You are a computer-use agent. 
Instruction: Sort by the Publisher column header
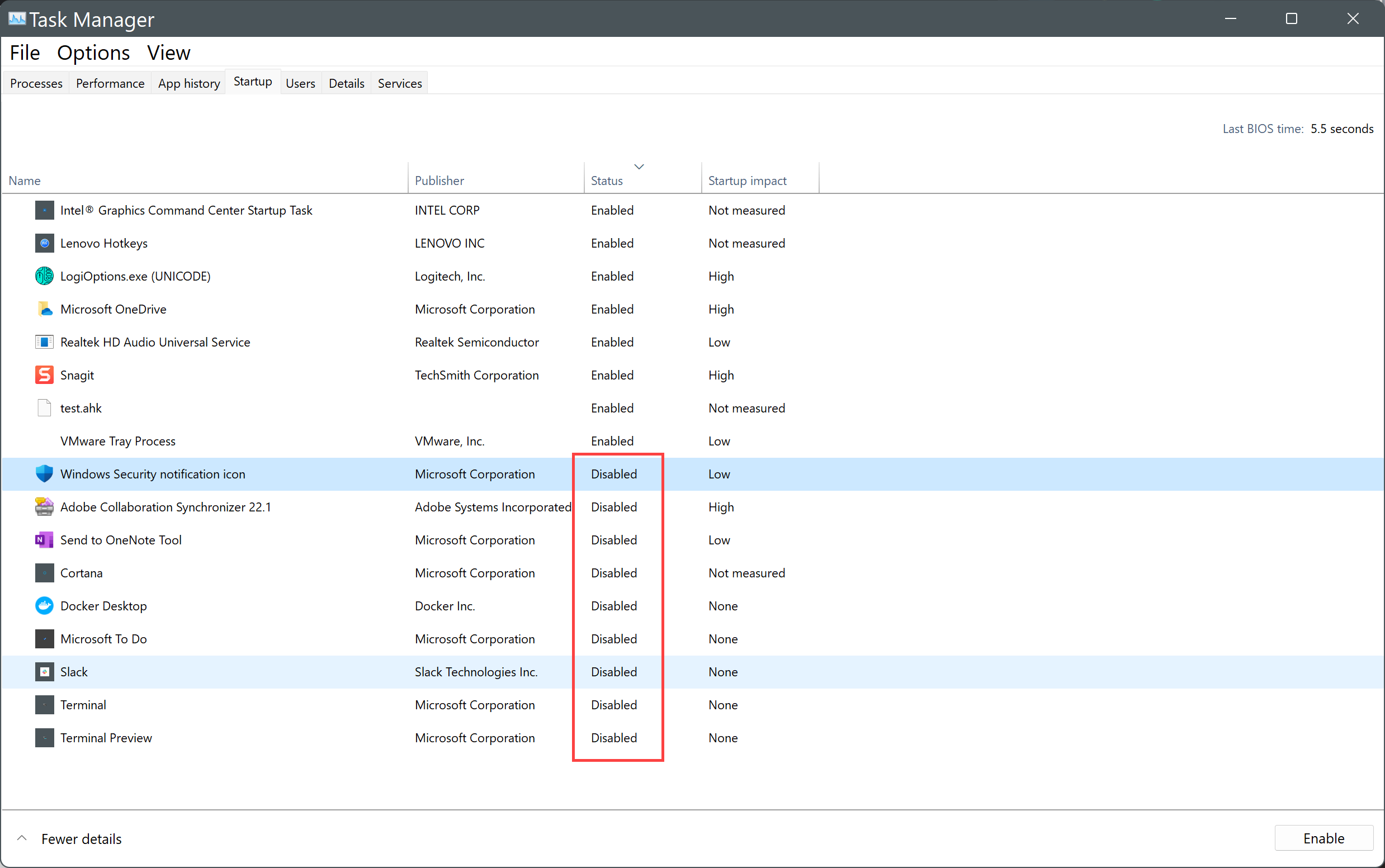439,181
